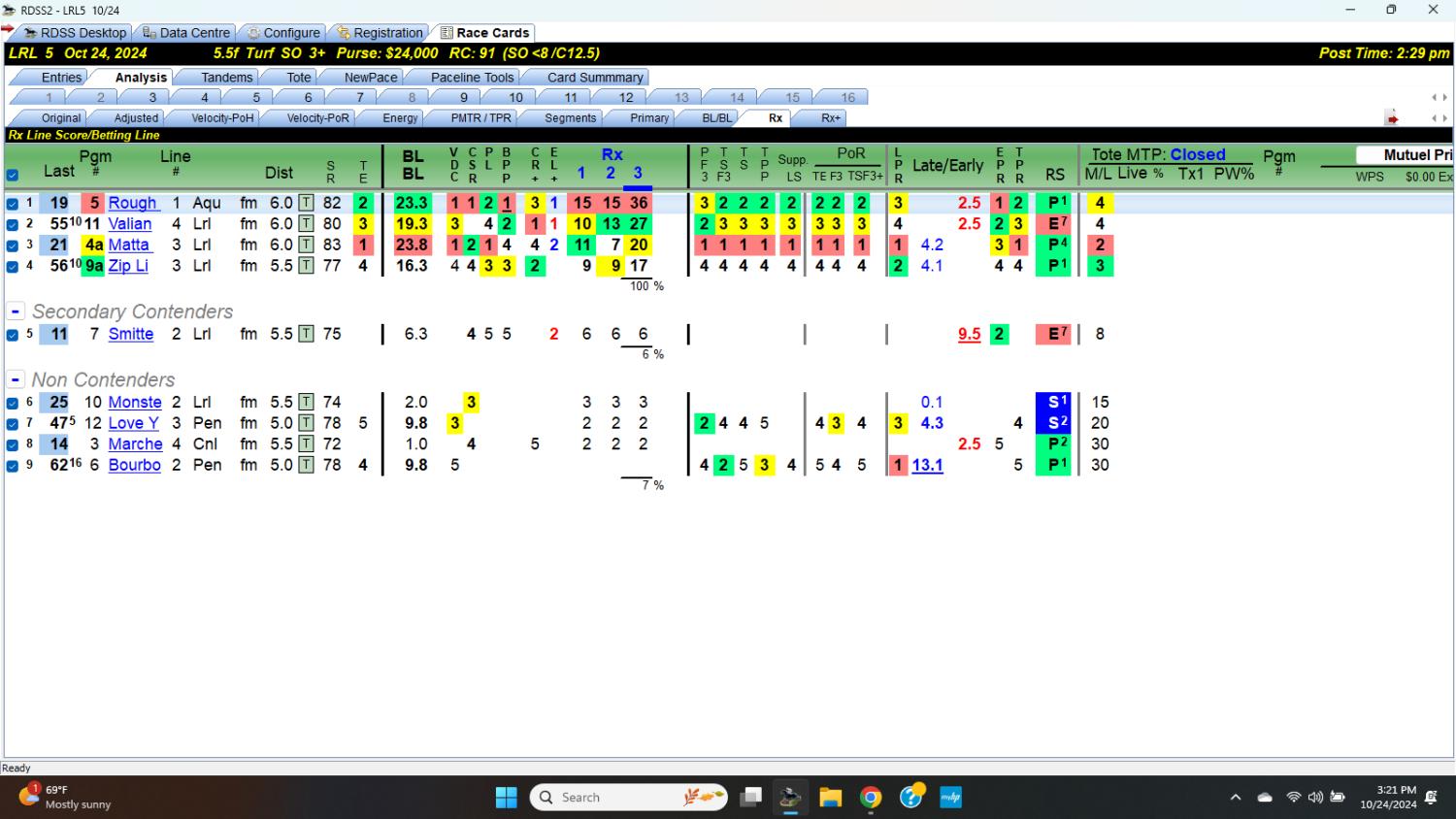Open horse link Rough
Screen dimensions: 1456x819
click(x=132, y=203)
